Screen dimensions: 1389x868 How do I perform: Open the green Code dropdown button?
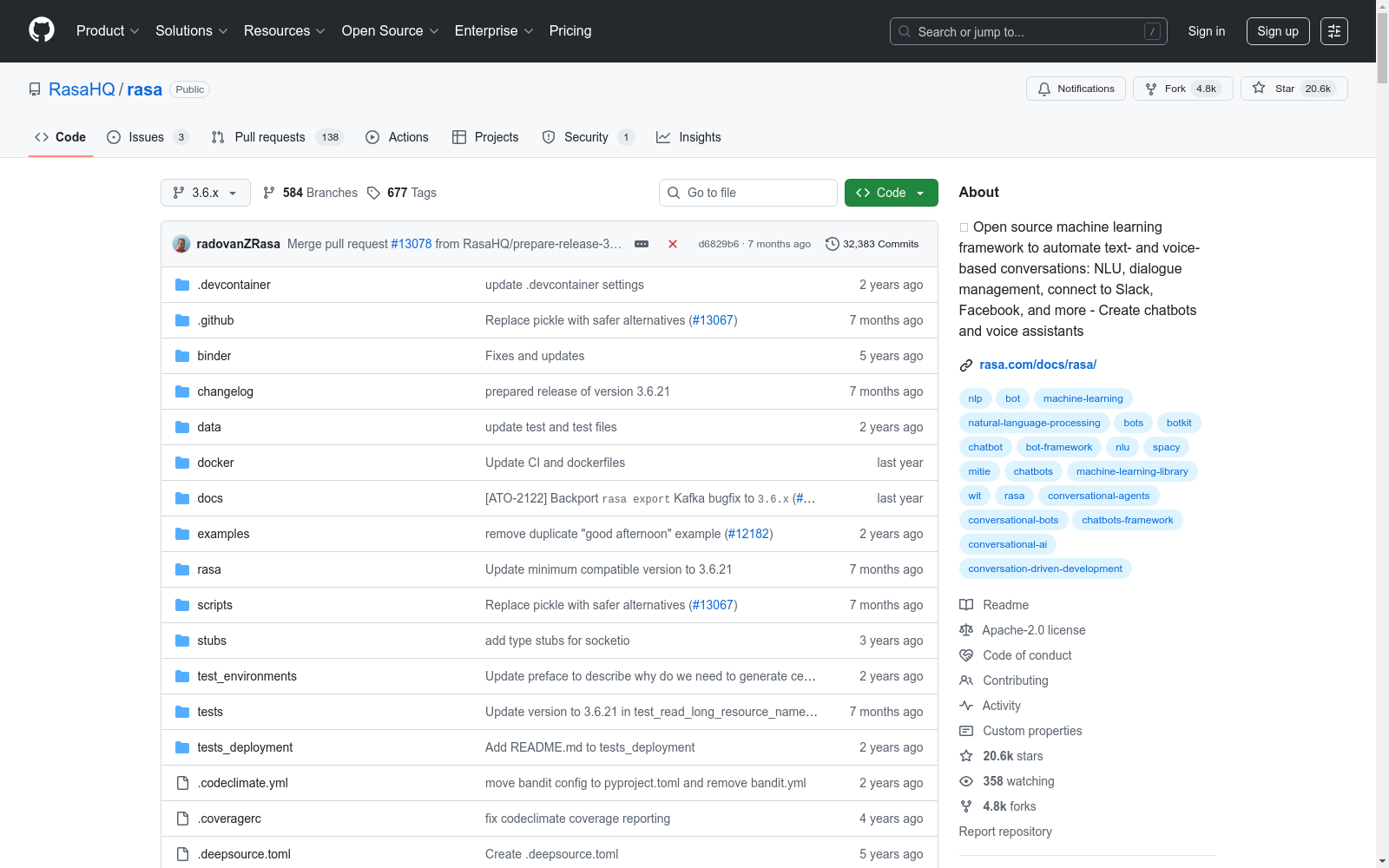pos(892,193)
